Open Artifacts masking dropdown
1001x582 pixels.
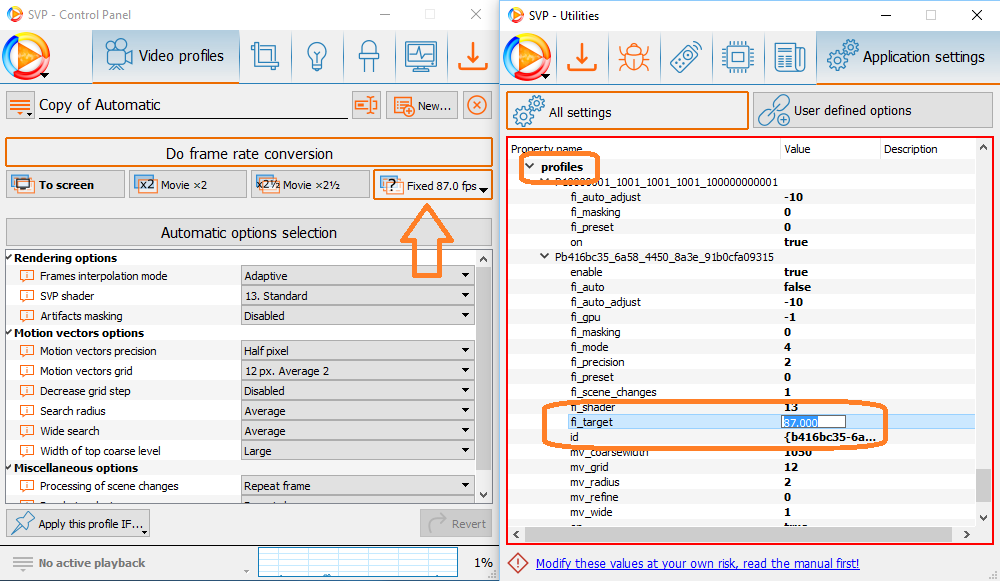[x=358, y=315]
